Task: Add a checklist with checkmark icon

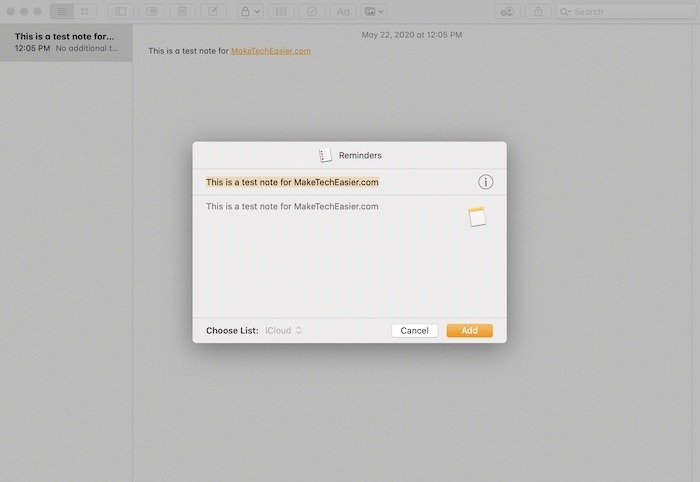Action: click(312, 12)
